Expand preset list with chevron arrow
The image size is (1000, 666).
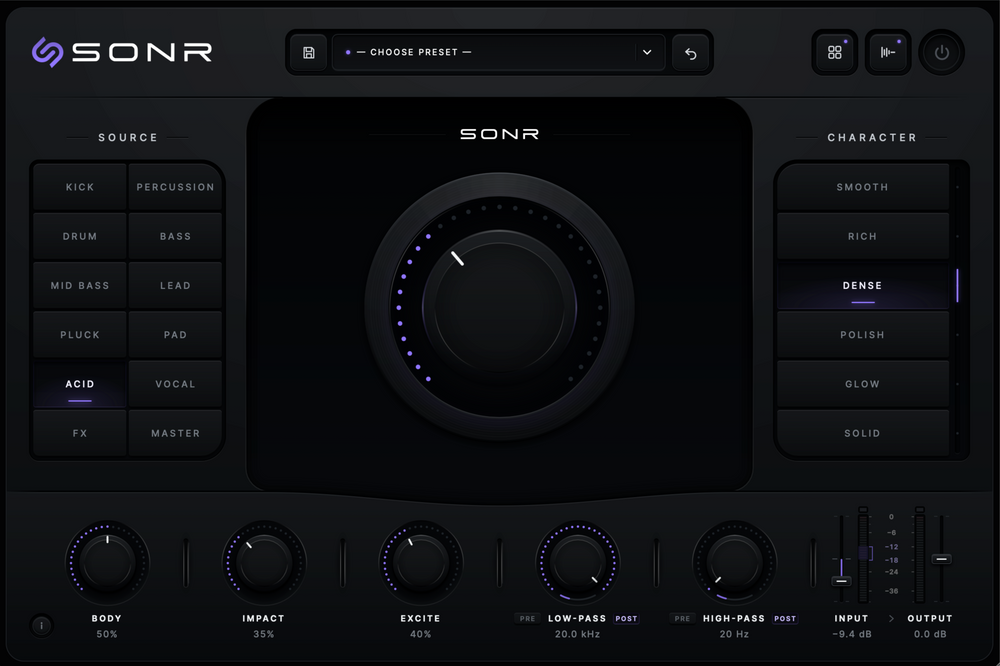pyautogui.click(x=647, y=52)
